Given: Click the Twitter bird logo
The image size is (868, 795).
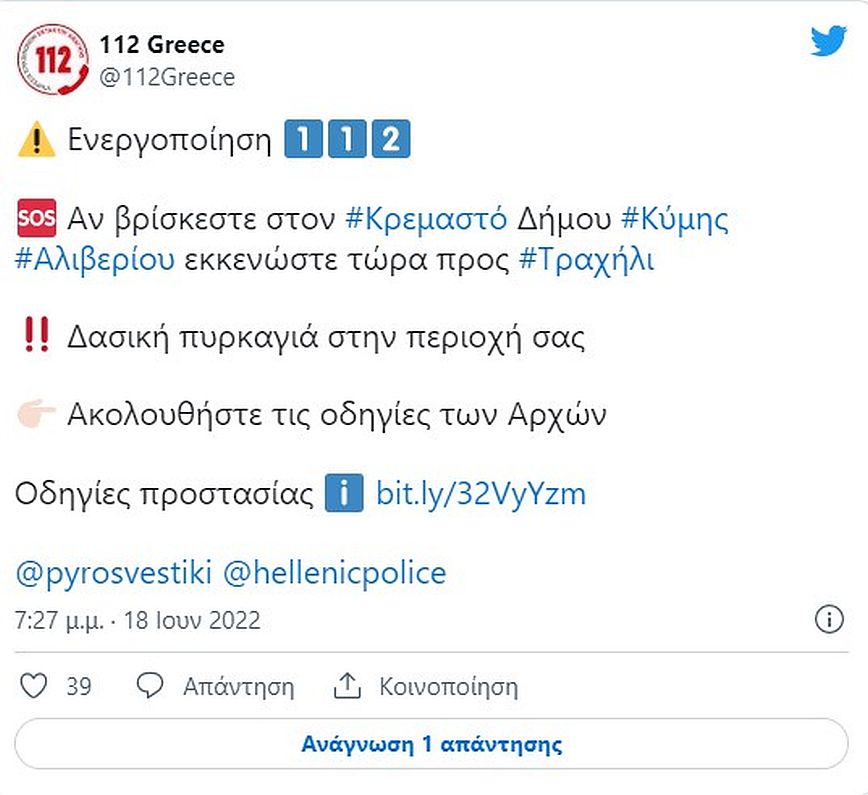Looking at the screenshot, I should click(829, 41).
